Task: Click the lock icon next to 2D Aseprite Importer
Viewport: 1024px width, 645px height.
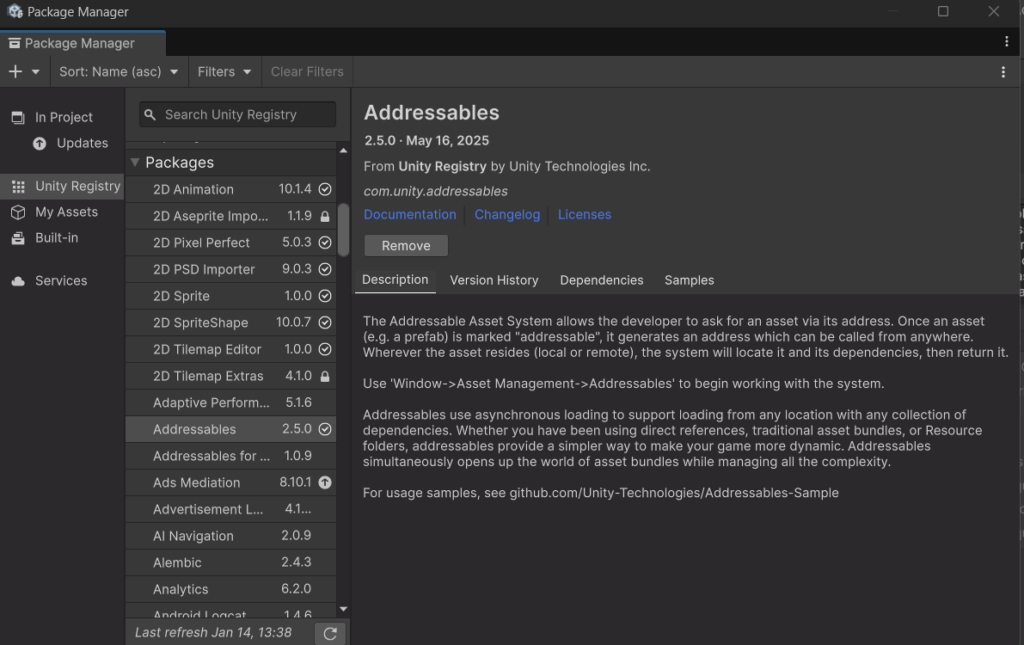Action: click(325, 216)
